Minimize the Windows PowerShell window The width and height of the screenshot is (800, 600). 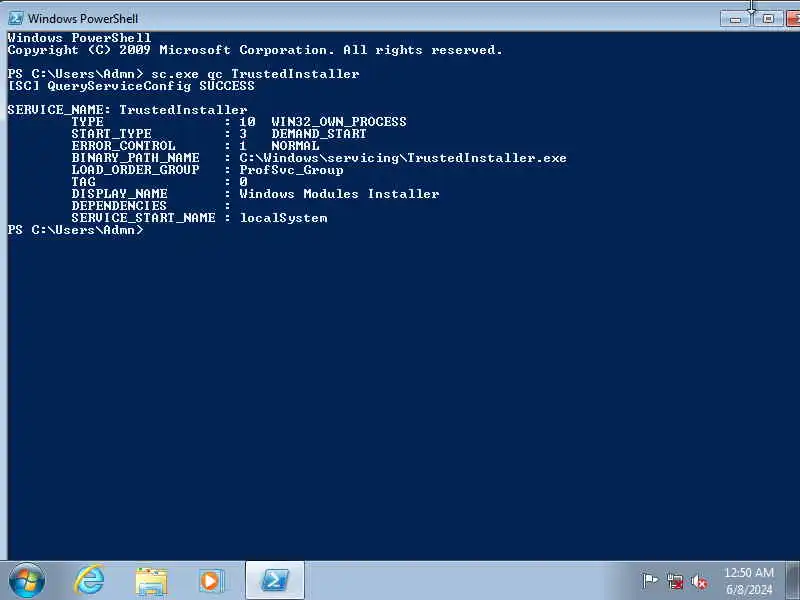(x=735, y=19)
